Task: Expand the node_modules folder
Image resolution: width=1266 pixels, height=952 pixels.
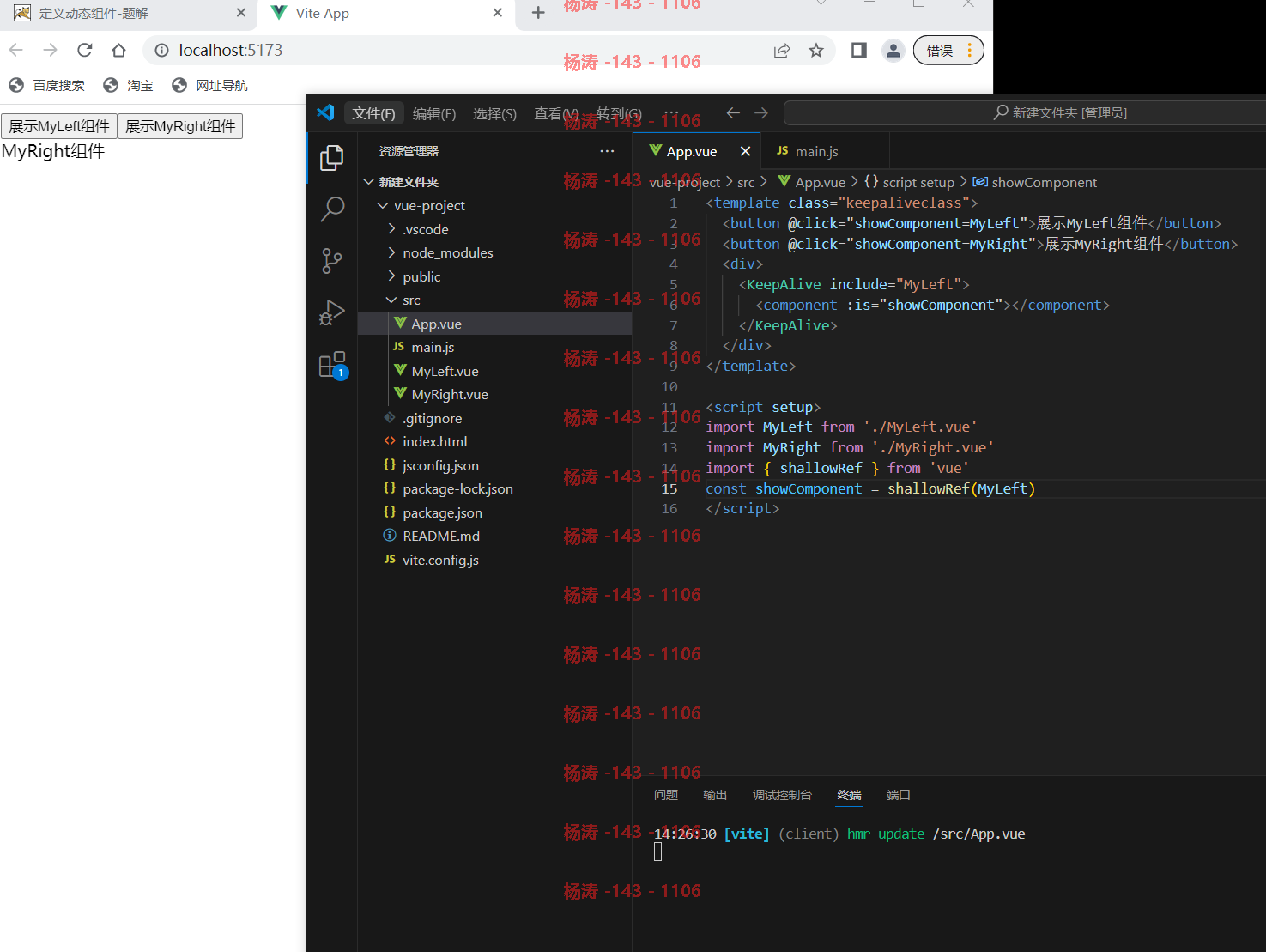Action: pos(494,253)
